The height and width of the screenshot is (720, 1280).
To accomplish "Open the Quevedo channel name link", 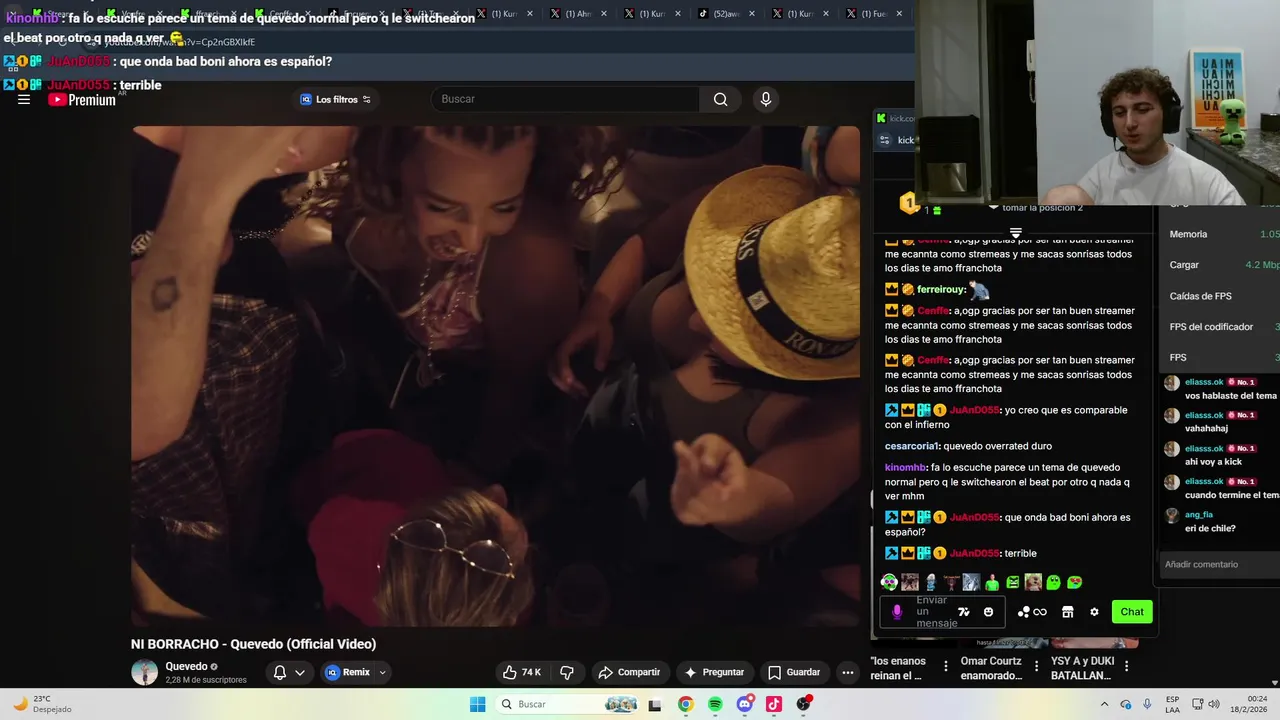I will [x=186, y=666].
